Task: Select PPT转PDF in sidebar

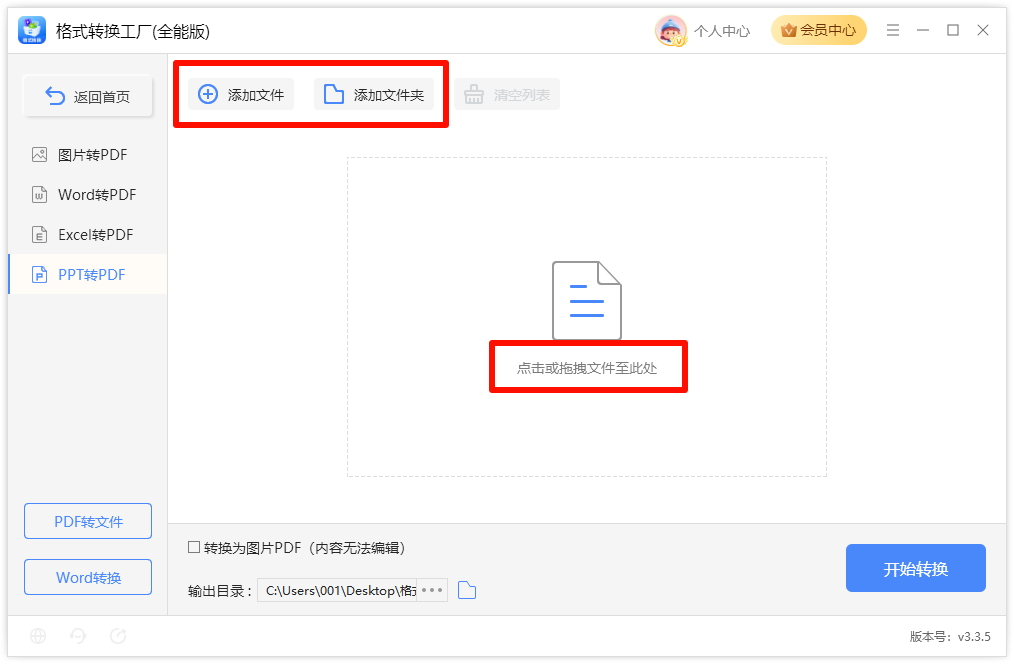Action: point(87,275)
